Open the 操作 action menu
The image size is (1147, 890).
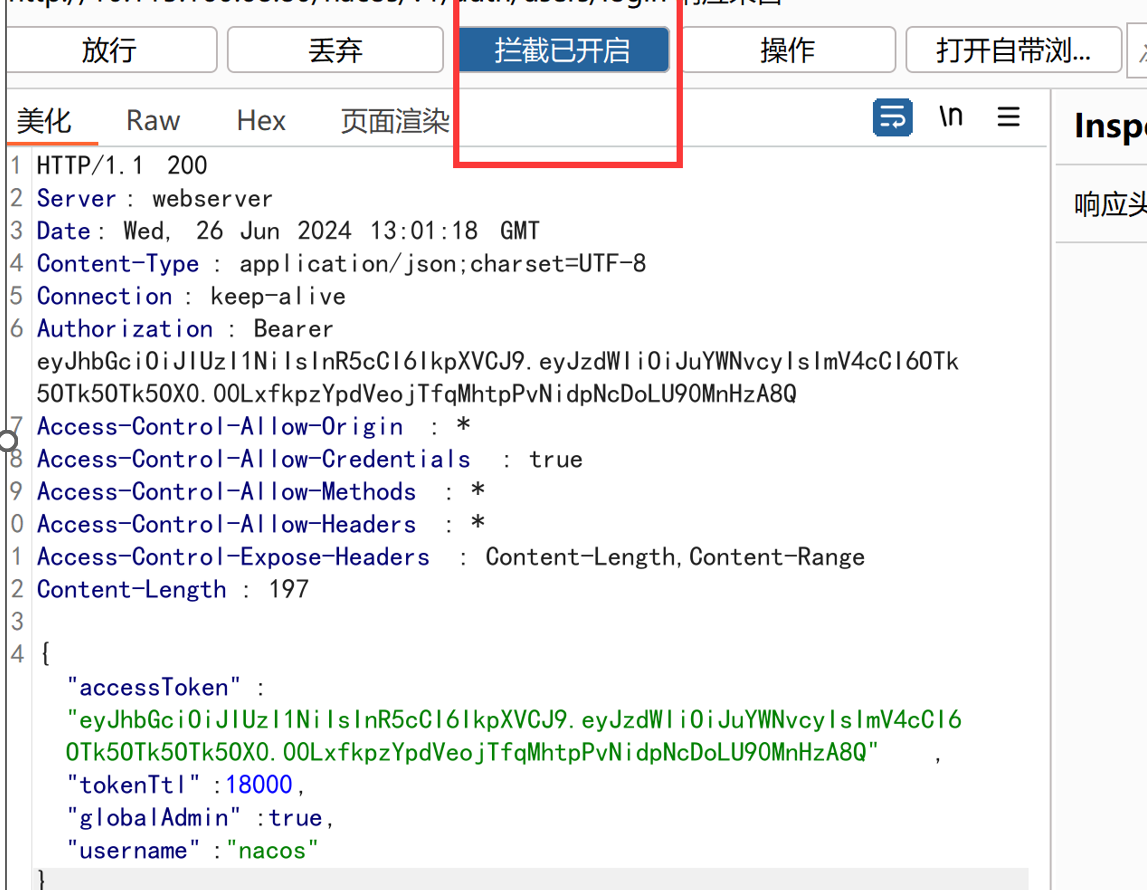[787, 50]
